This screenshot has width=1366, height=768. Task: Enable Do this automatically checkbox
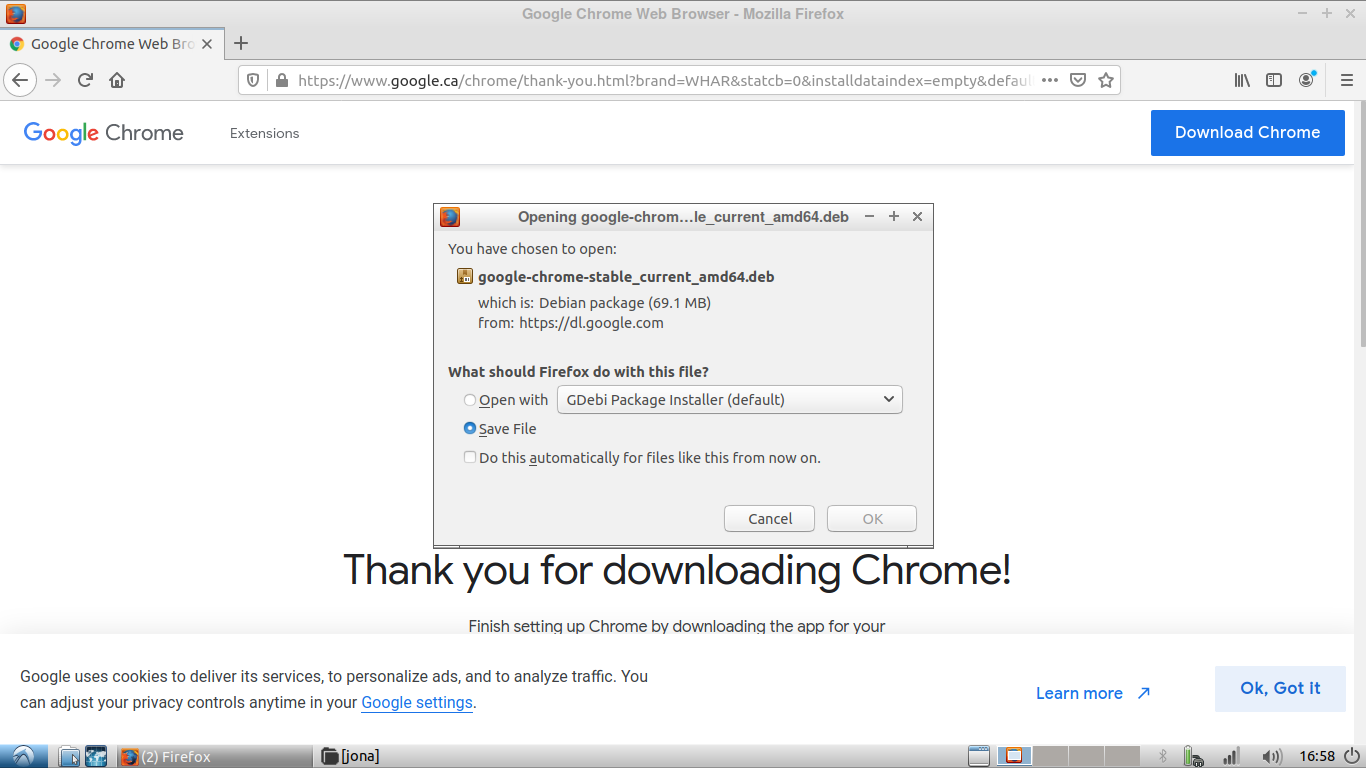point(470,457)
